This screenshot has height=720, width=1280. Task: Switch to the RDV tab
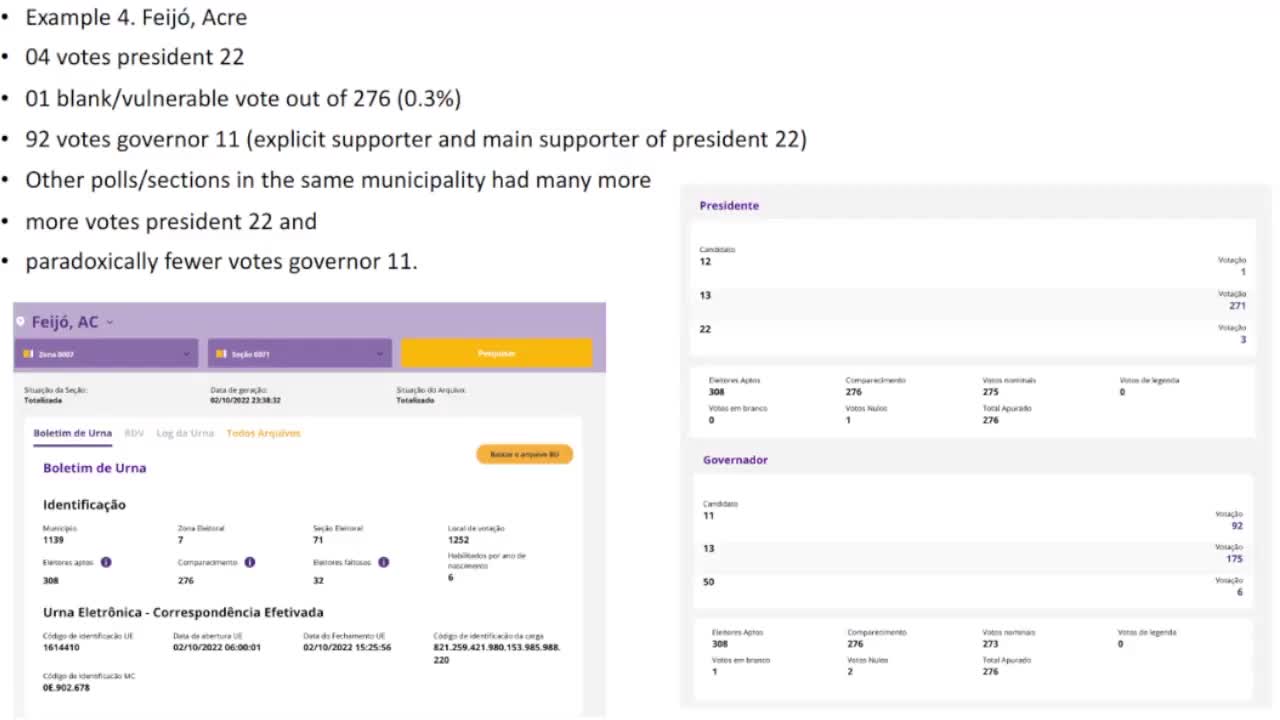134,433
